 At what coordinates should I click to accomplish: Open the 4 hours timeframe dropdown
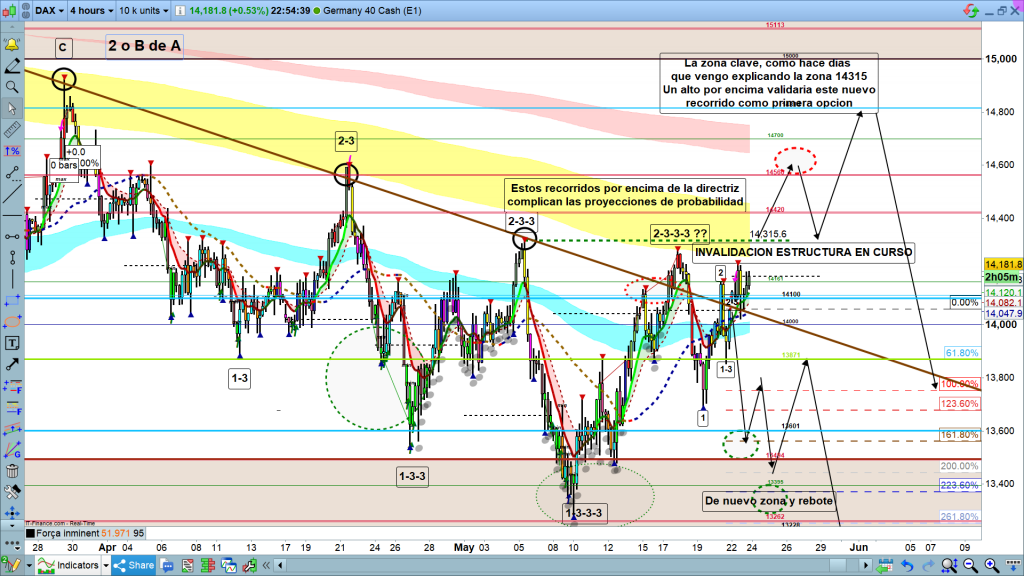pyautogui.click(x=88, y=8)
